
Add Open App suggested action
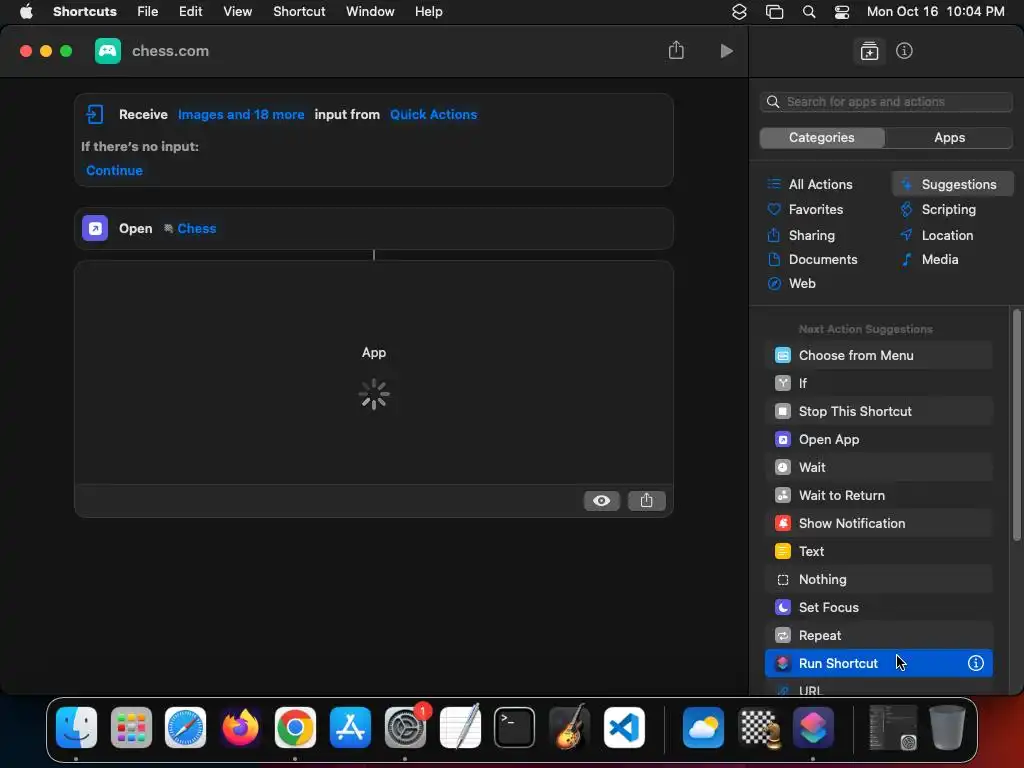click(878, 440)
